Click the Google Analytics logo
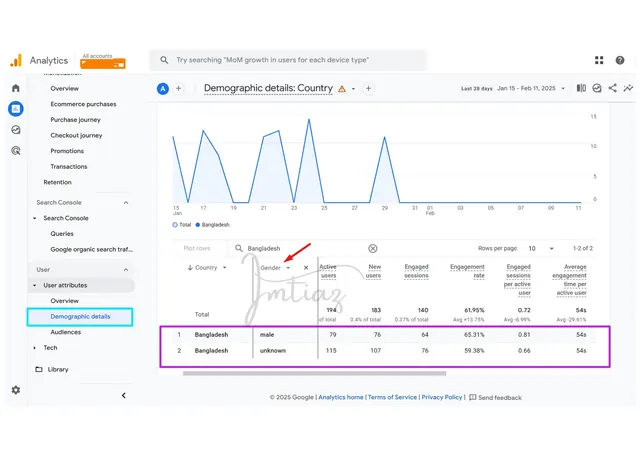The width and height of the screenshot is (640, 452). pos(16,60)
